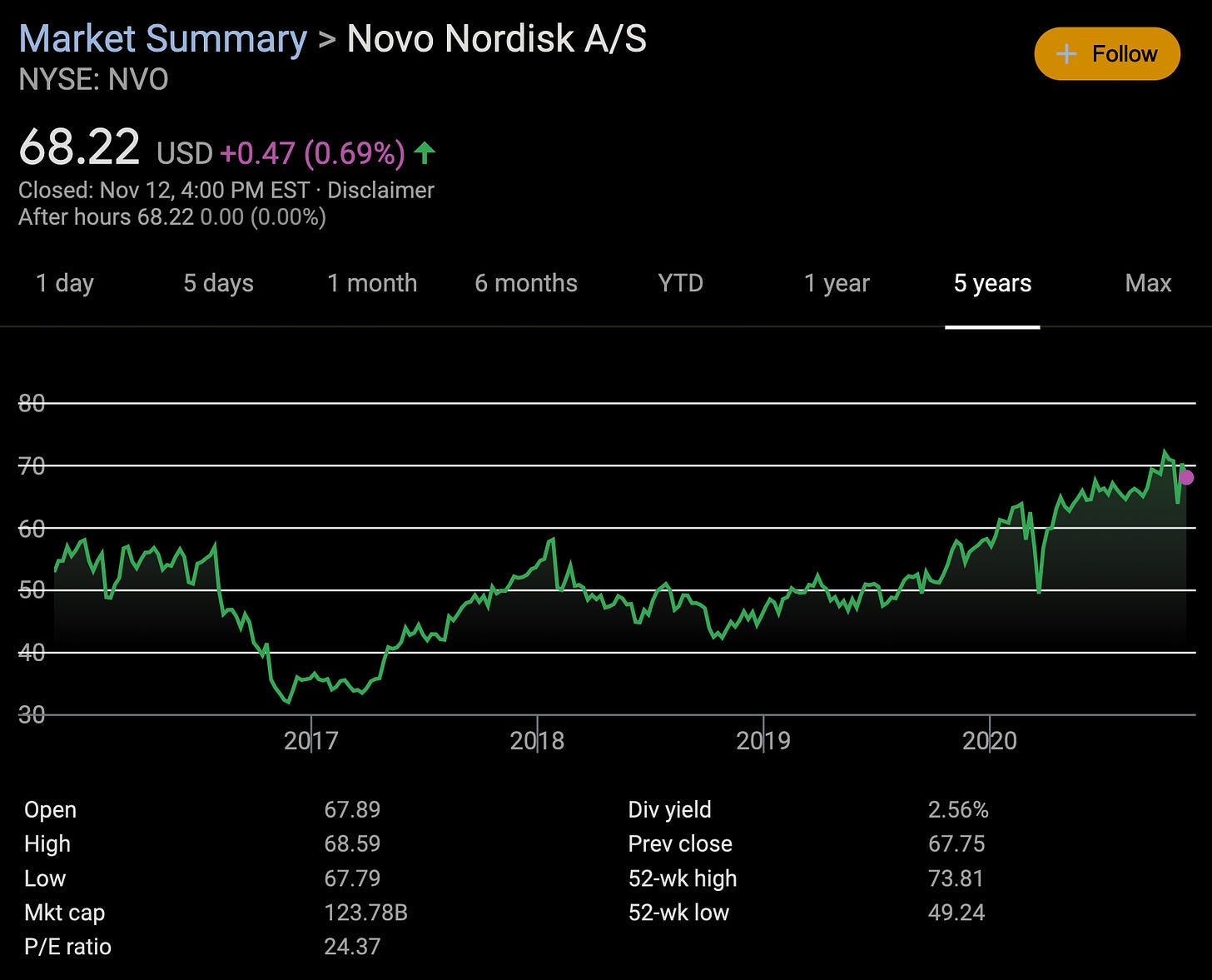The width and height of the screenshot is (1212, 980).
Task: Click the 2017 axis label
Action: click(x=310, y=740)
